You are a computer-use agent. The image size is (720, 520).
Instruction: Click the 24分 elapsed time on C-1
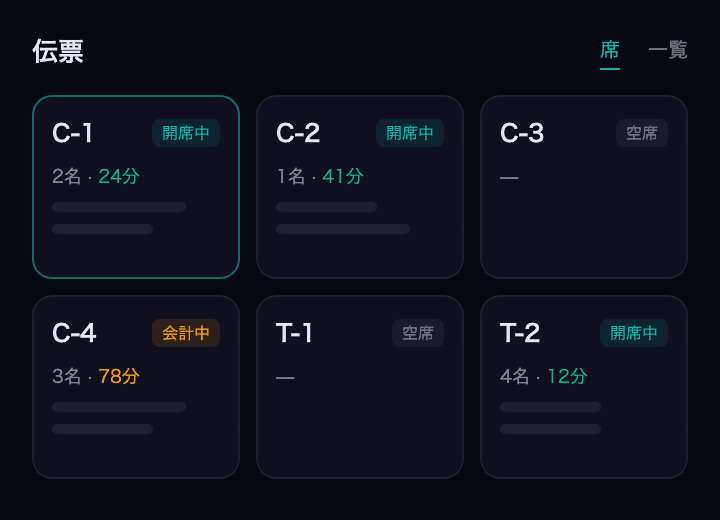[119, 176]
